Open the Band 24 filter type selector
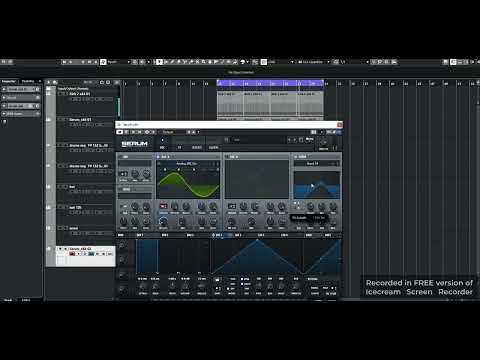The image size is (480, 360). (313, 164)
